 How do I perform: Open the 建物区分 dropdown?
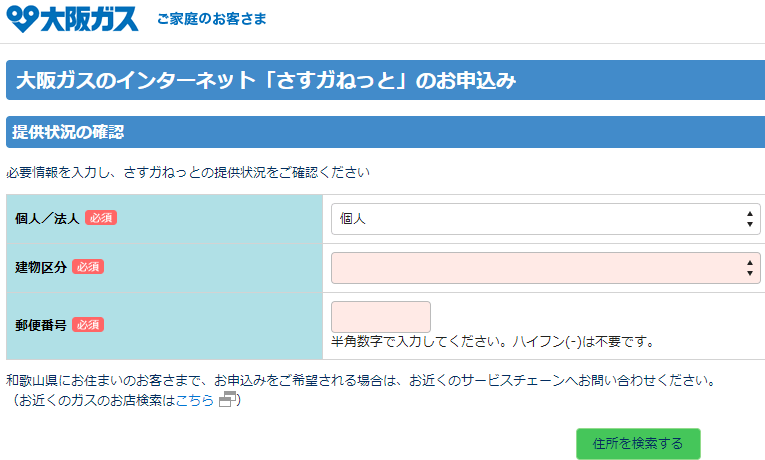[x=545, y=268]
